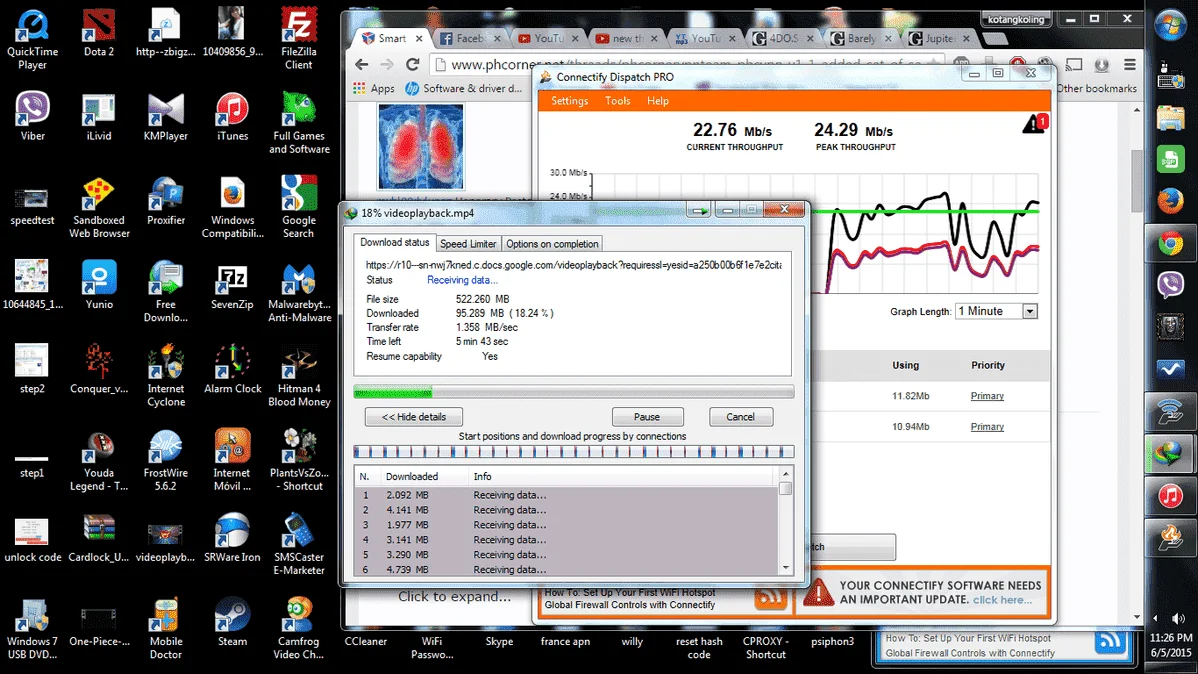Image resolution: width=1198 pixels, height=674 pixels.
Task: Switch to Options on completion tab
Action: (x=552, y=244)
